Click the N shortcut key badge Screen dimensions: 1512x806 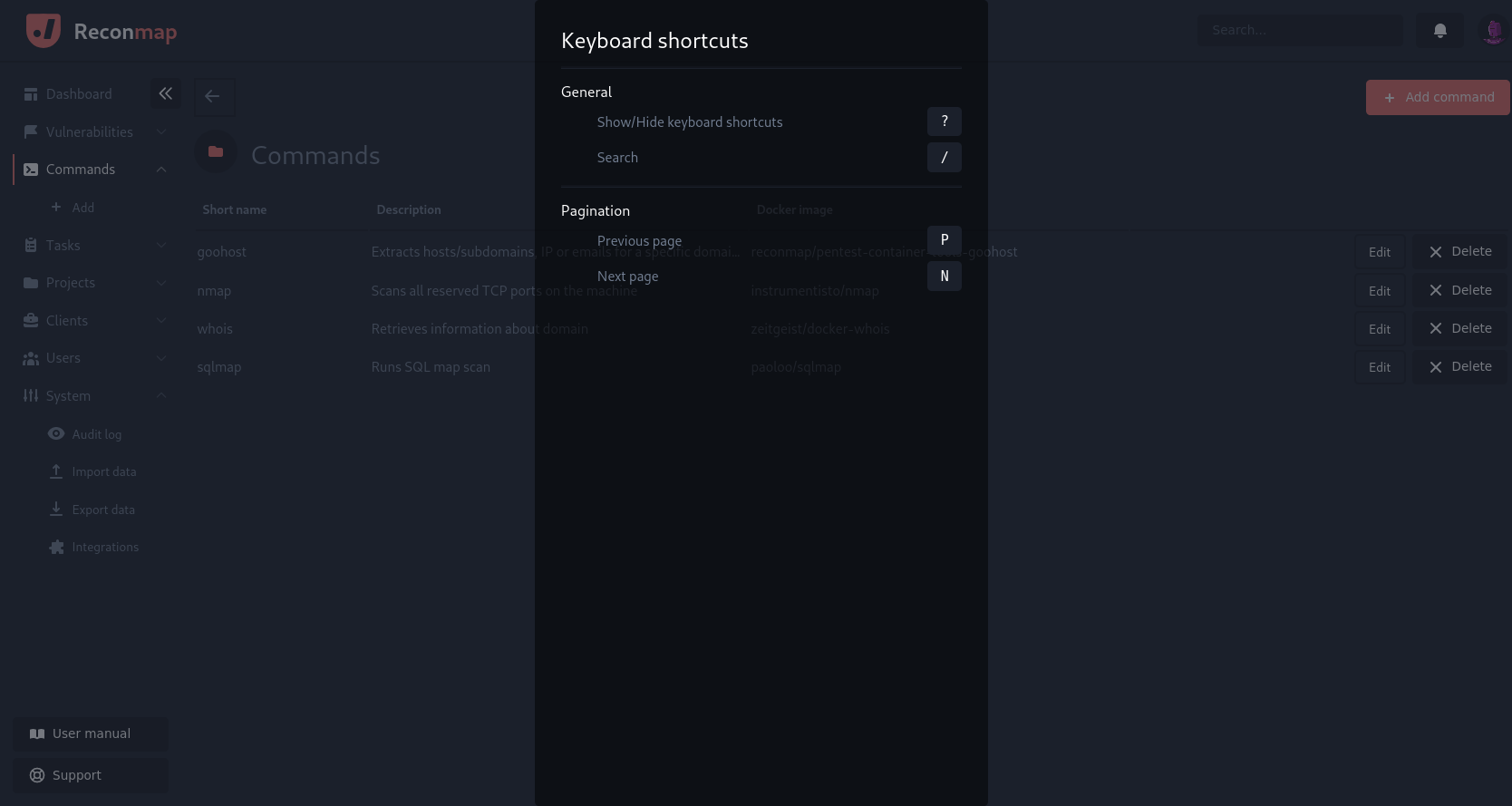(x=945, y=277)
